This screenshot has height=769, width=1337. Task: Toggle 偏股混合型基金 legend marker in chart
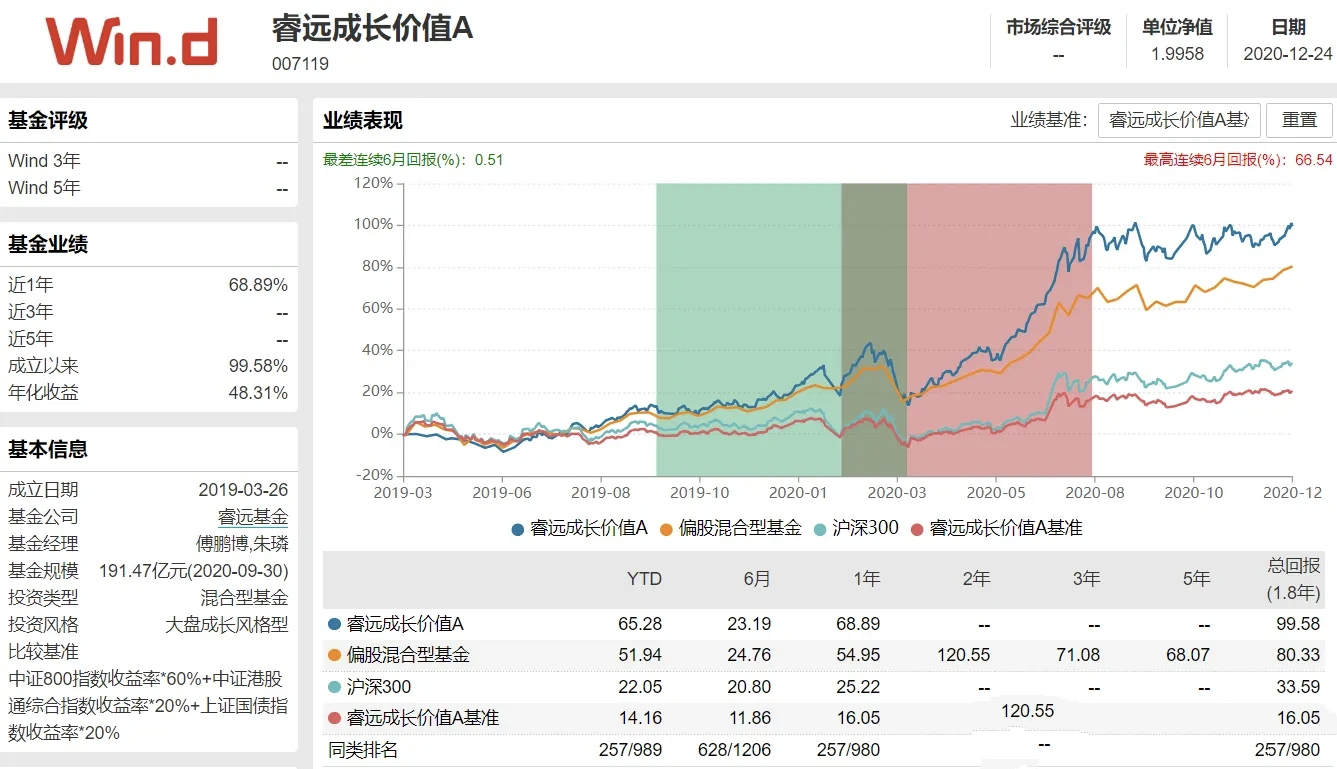click(x=667, y=528)
